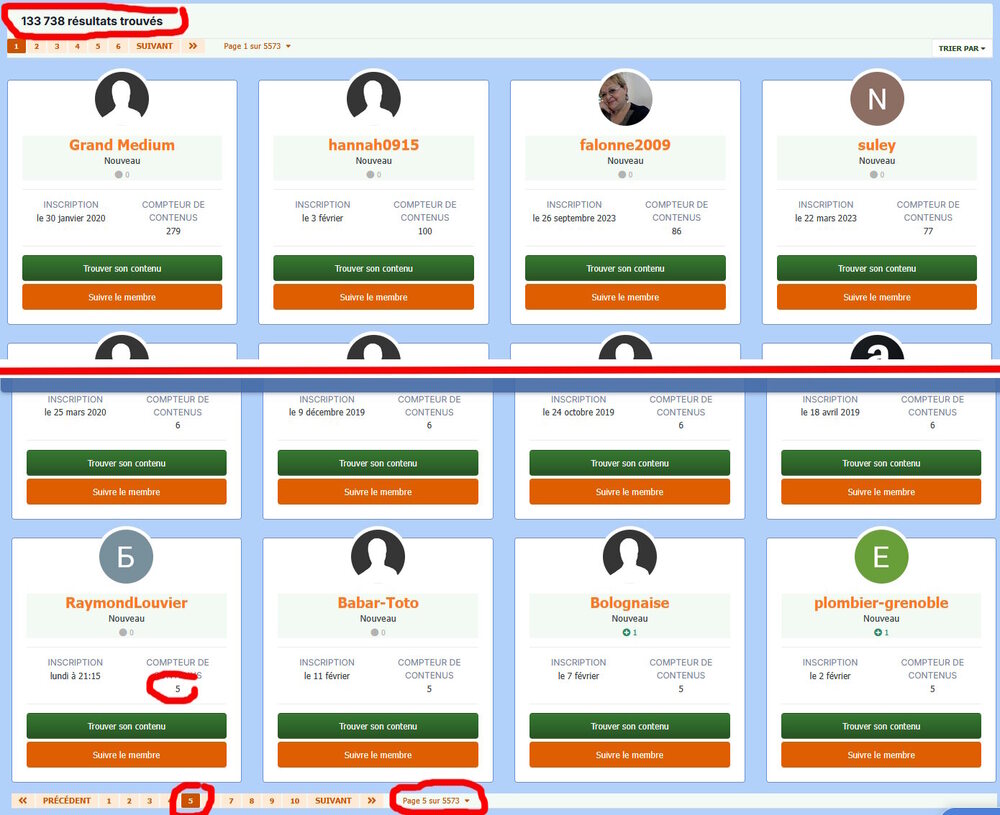Click the PRÉCÉDENT pagination button
The width and height of the screenshot is (1000, 815).
coord(66,801)
